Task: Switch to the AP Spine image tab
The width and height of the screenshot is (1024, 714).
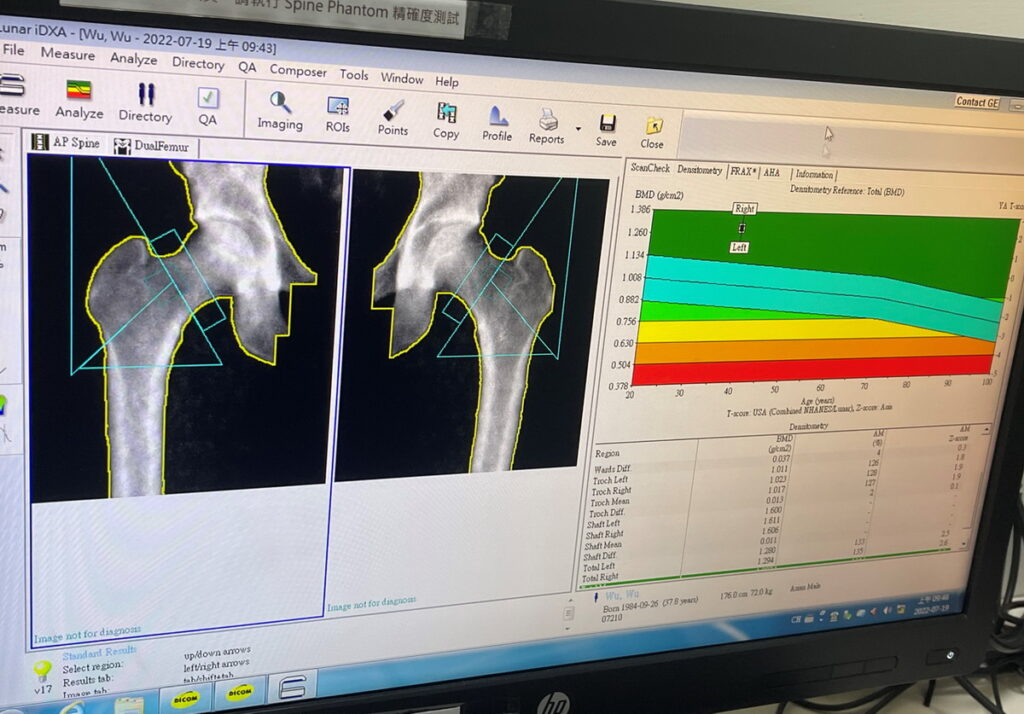Action: tap(67, 142)
